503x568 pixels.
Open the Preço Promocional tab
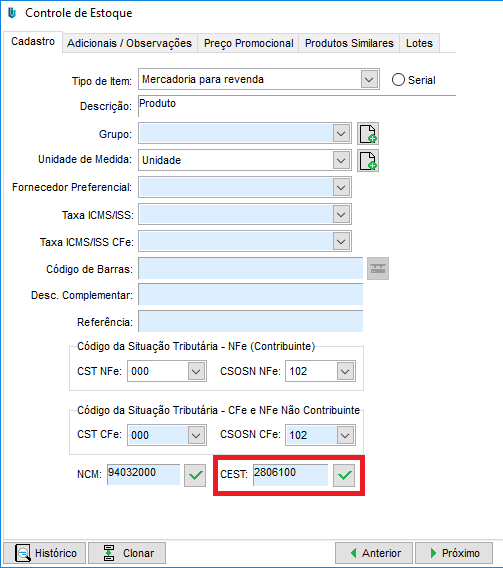click(248, 43)
